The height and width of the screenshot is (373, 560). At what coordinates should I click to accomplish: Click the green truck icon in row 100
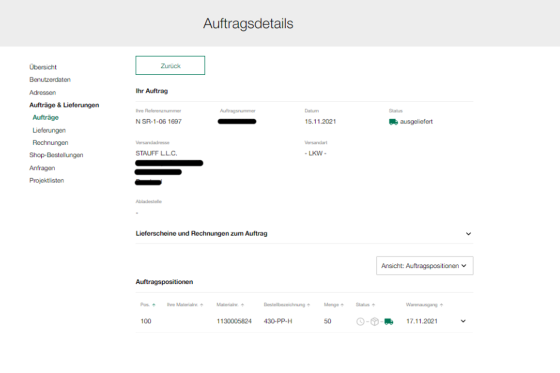(389, 322)
